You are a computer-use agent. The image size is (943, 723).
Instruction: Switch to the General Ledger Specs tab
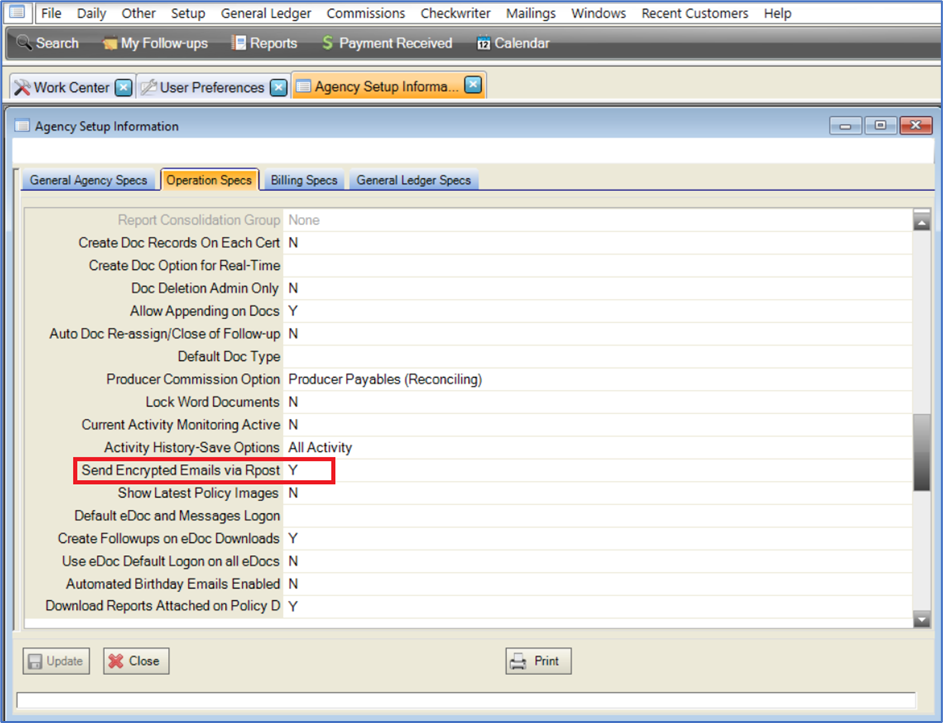413,180
